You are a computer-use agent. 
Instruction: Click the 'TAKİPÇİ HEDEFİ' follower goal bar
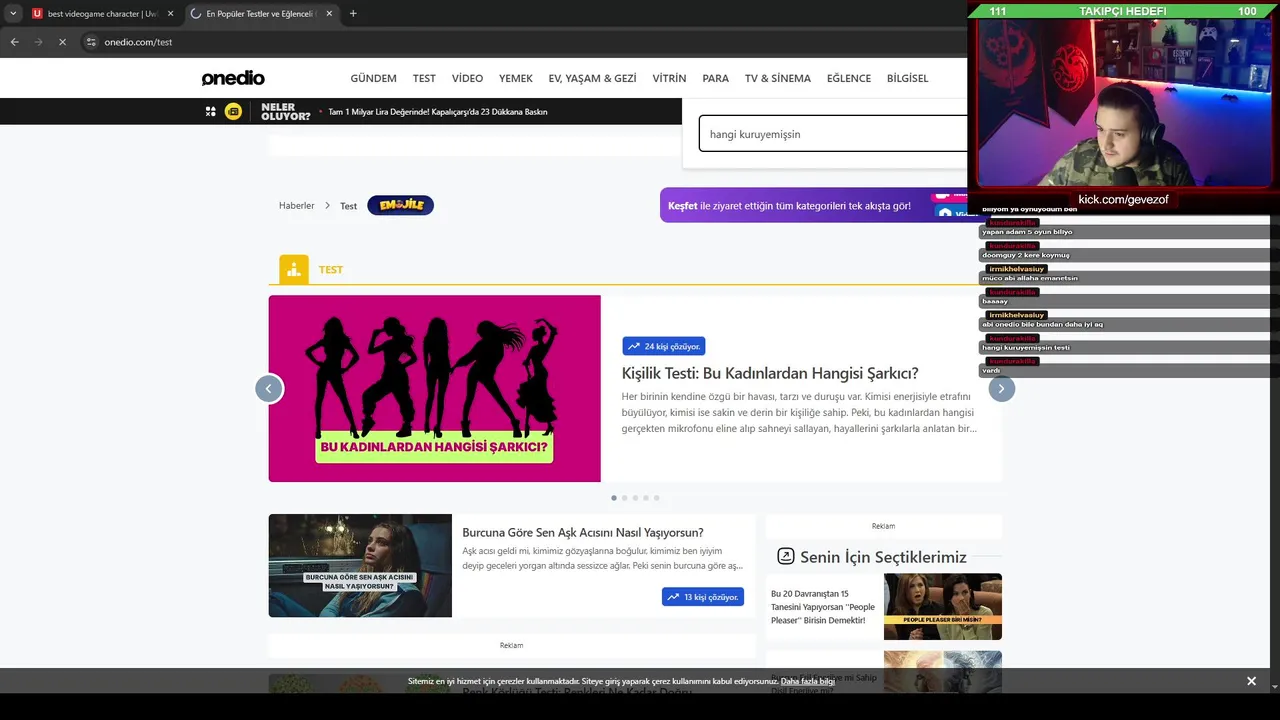pos(1123,11)
